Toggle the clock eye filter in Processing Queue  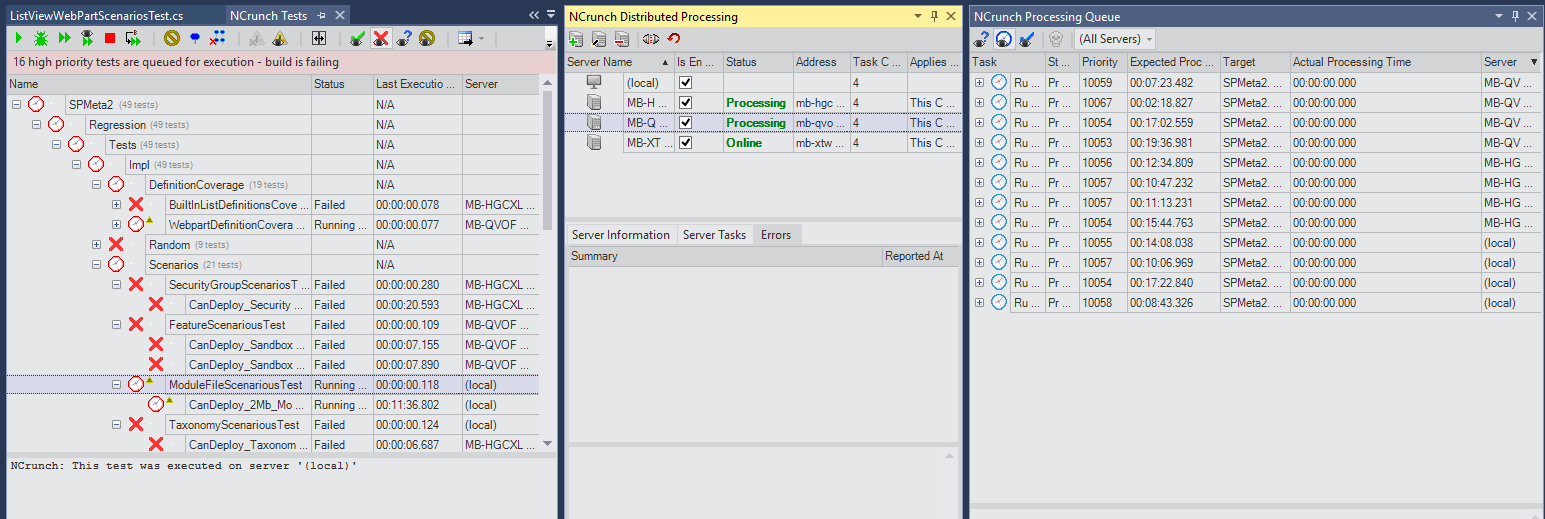tap(1004, 38)
